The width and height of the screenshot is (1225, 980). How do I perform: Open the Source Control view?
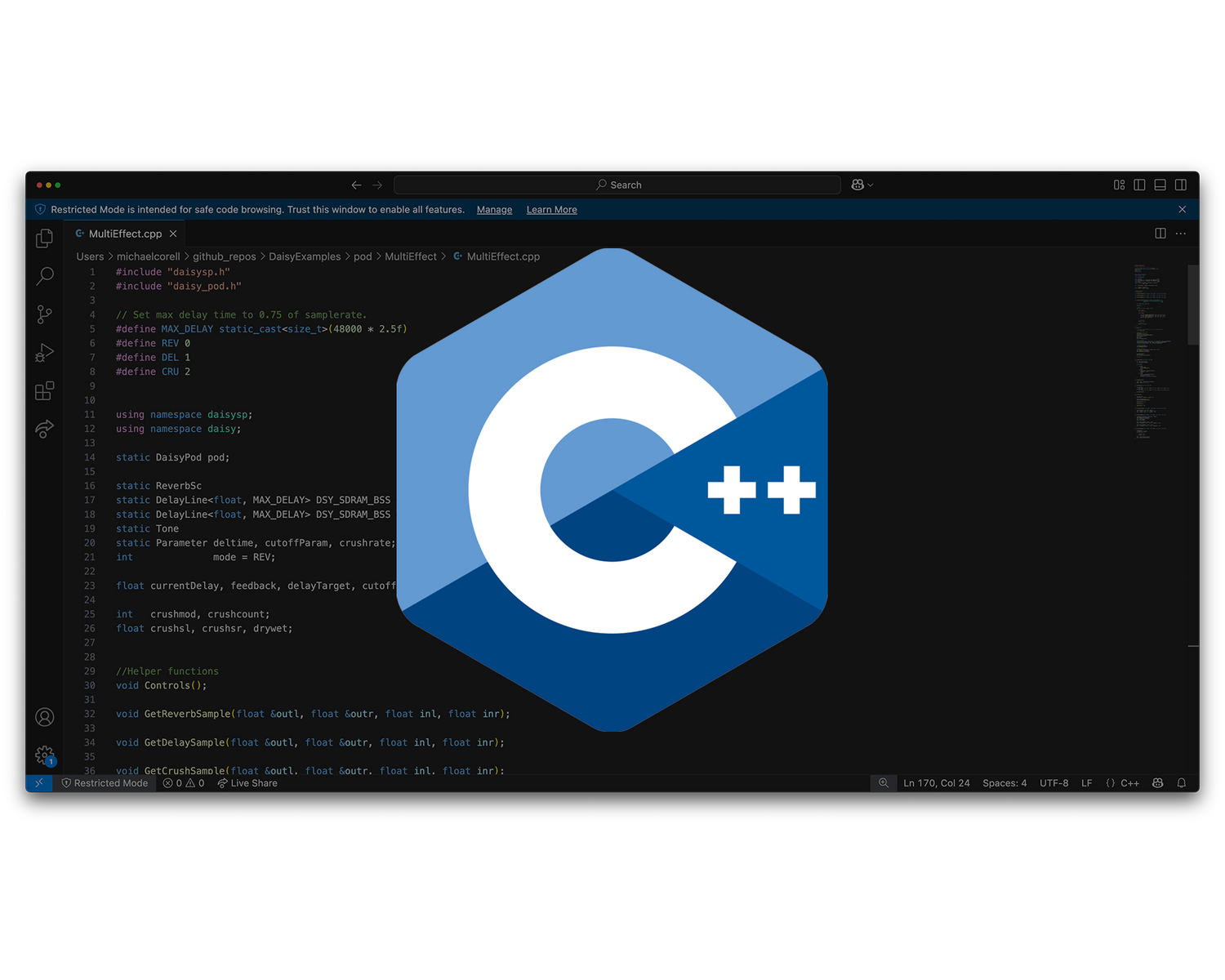45,314
